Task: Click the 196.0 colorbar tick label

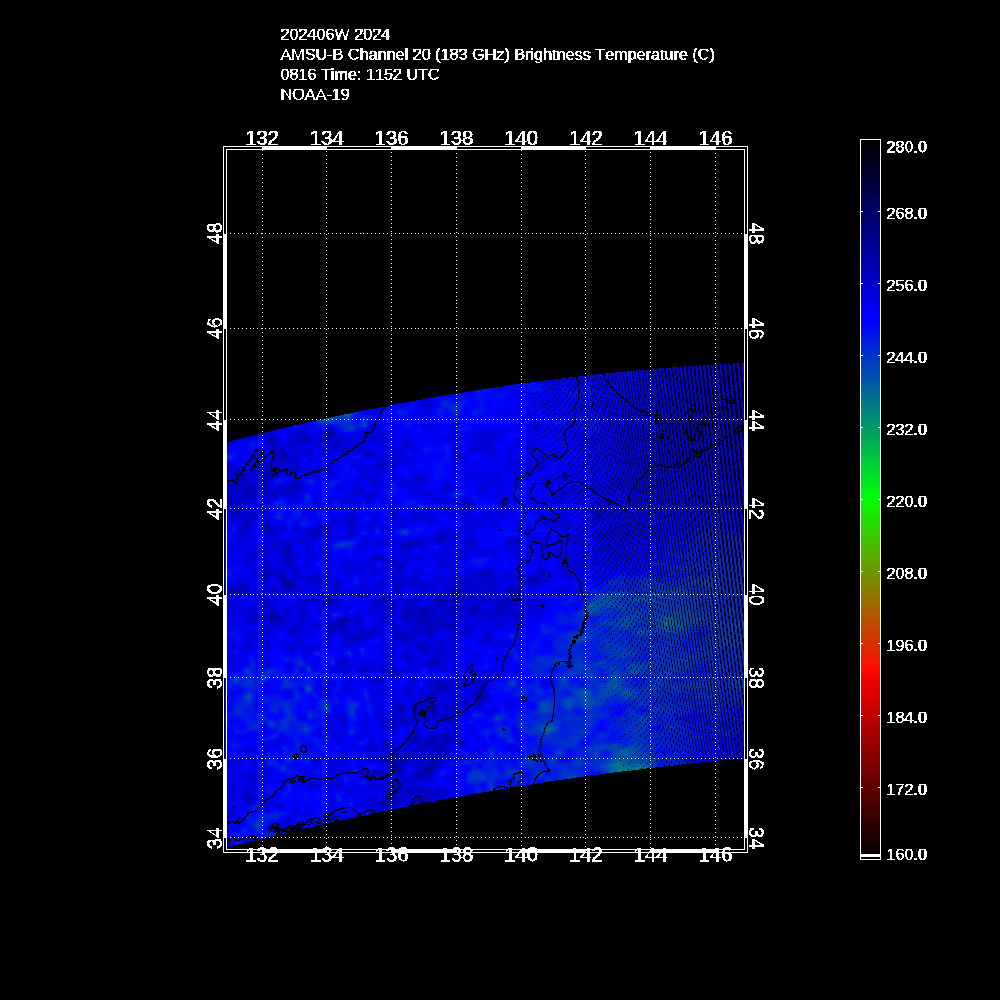Action: tap(907, 645)
